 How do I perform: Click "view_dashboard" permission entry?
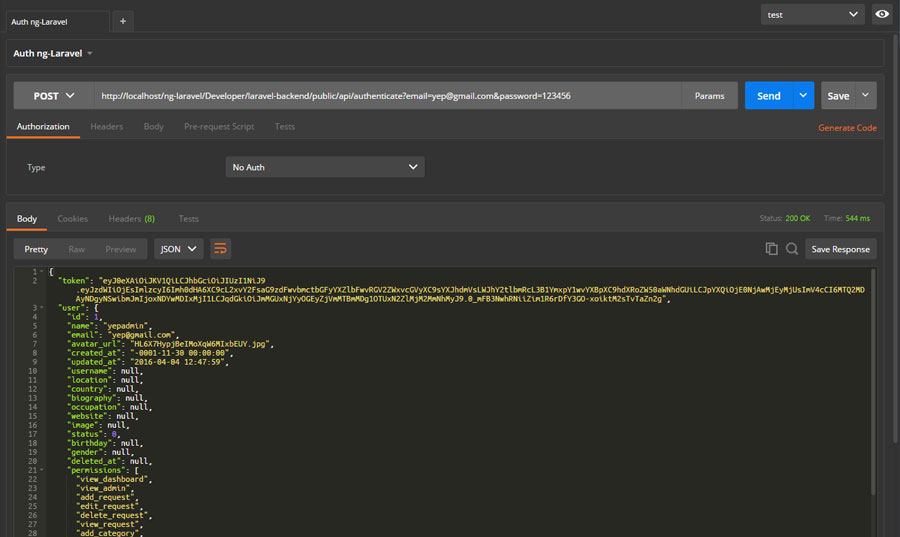click(x=114, y=479)
